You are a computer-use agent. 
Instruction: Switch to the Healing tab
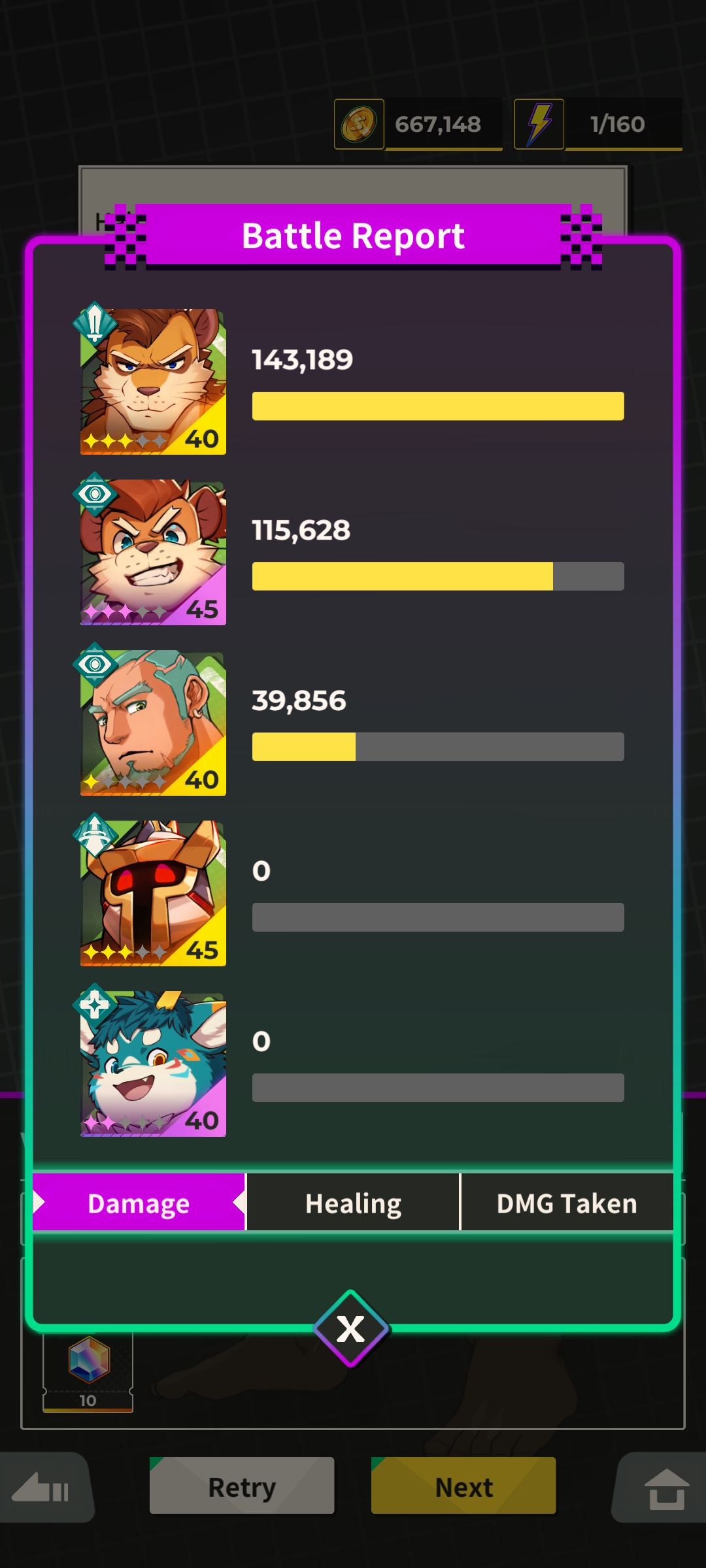[353, 1203]
